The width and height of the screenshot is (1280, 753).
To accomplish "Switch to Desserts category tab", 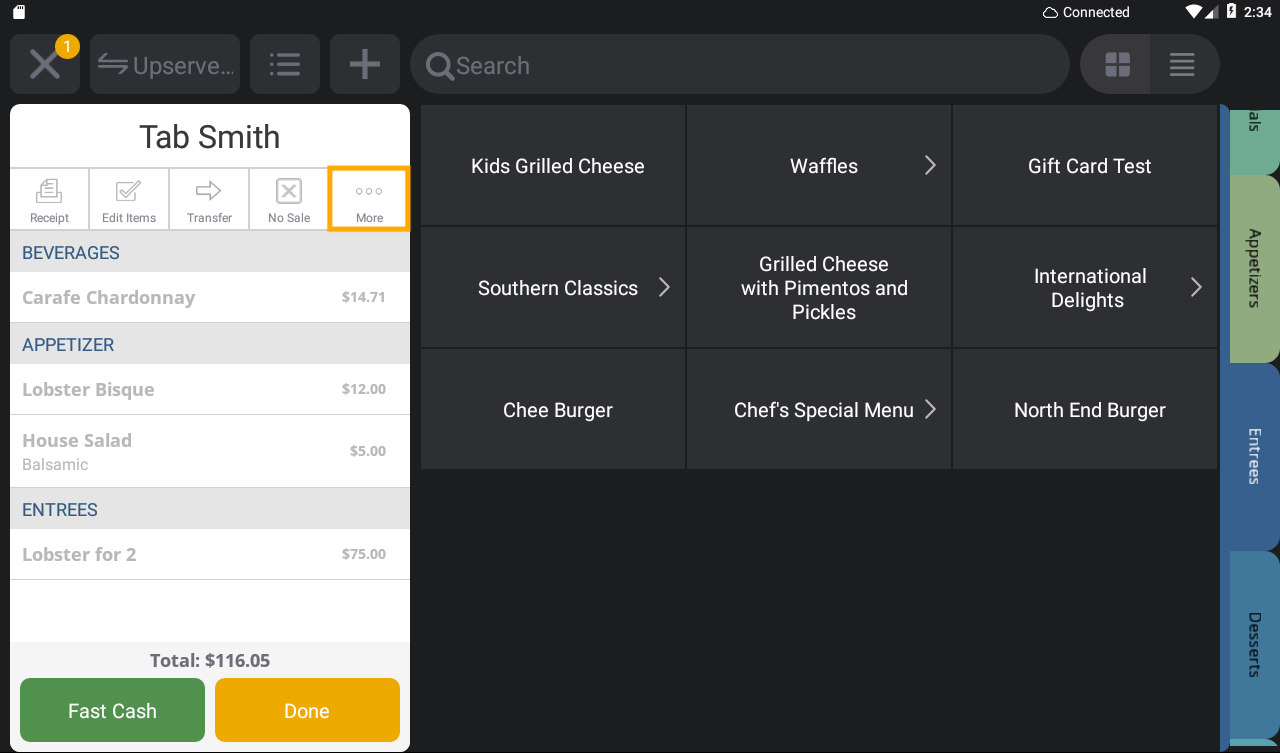I will [x=1253, y=644].
